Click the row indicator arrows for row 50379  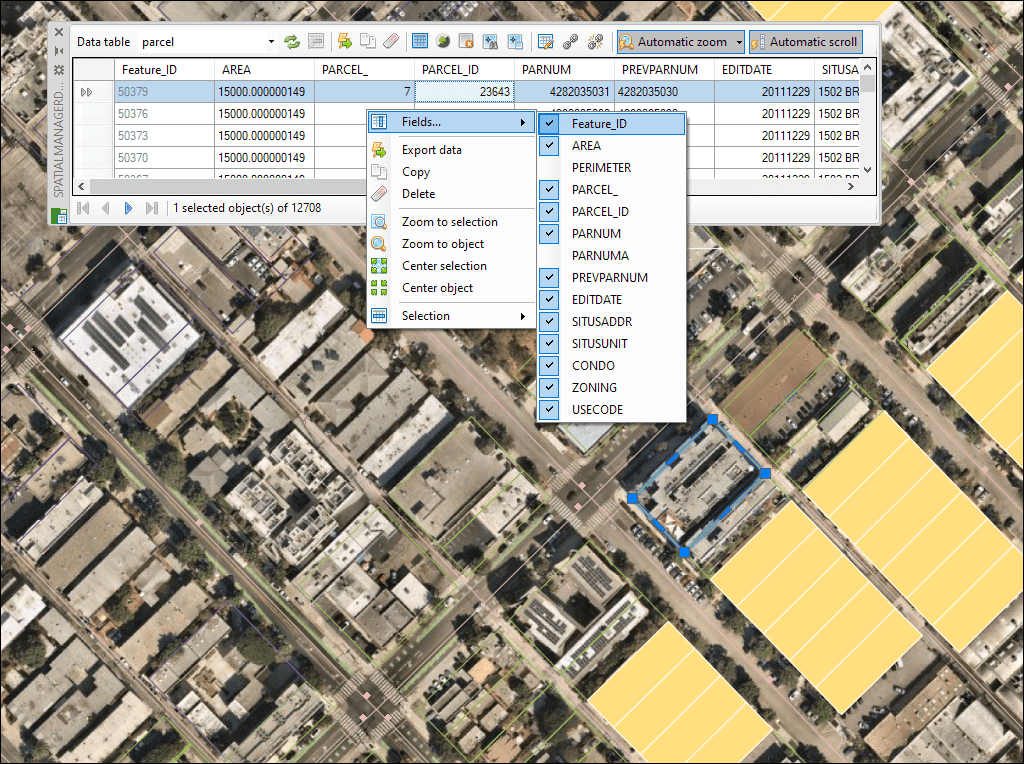coord(86,92)
